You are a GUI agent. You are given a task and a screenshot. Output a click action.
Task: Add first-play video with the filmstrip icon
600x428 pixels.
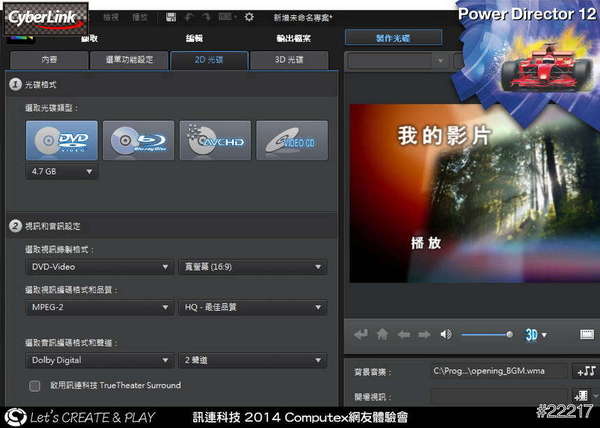coord(581,396)
